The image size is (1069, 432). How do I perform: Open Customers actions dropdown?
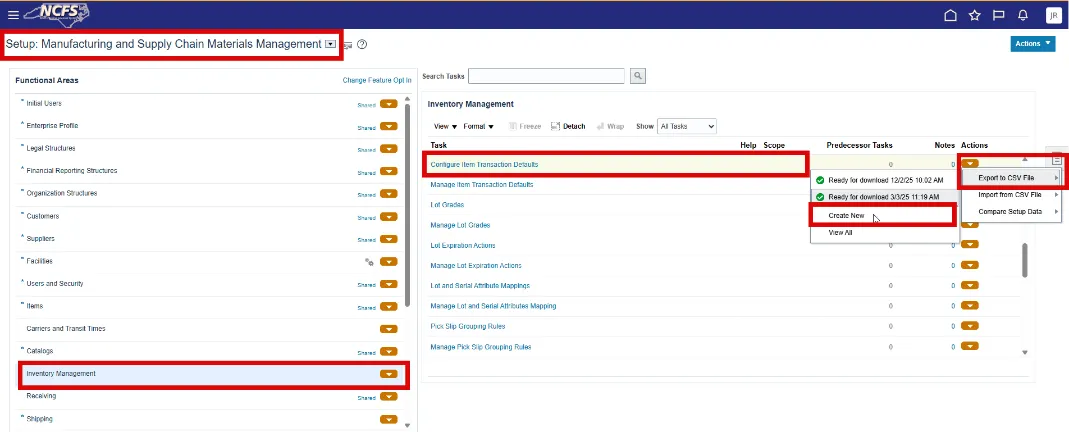point(389,217)
